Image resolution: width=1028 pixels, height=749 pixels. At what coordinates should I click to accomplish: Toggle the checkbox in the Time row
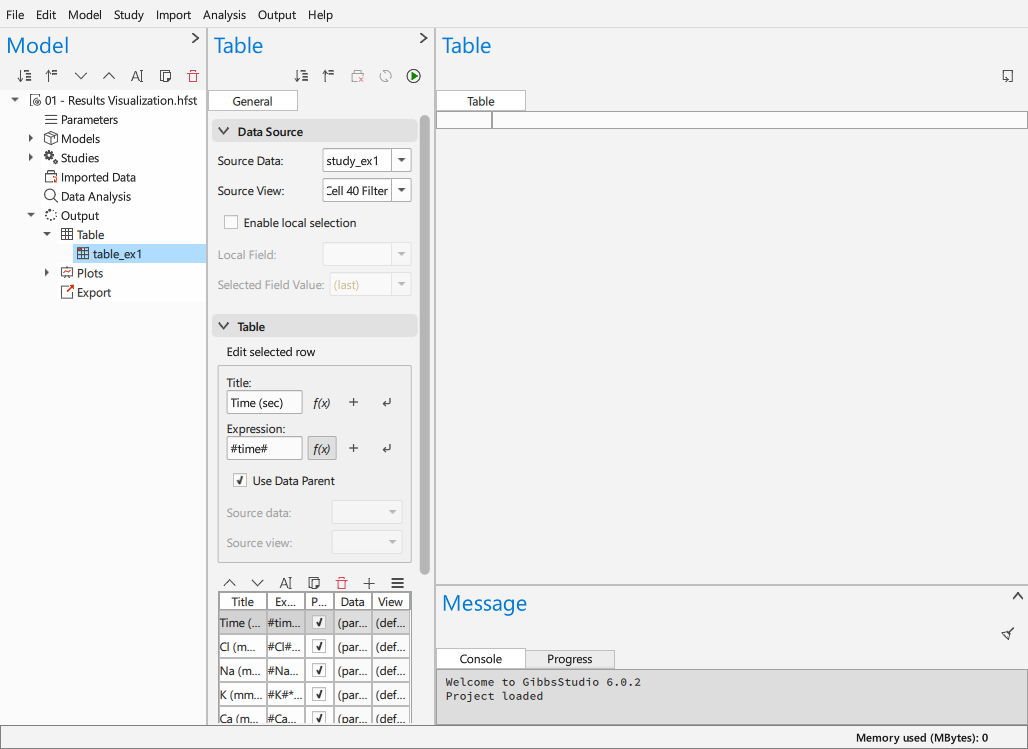319,622
